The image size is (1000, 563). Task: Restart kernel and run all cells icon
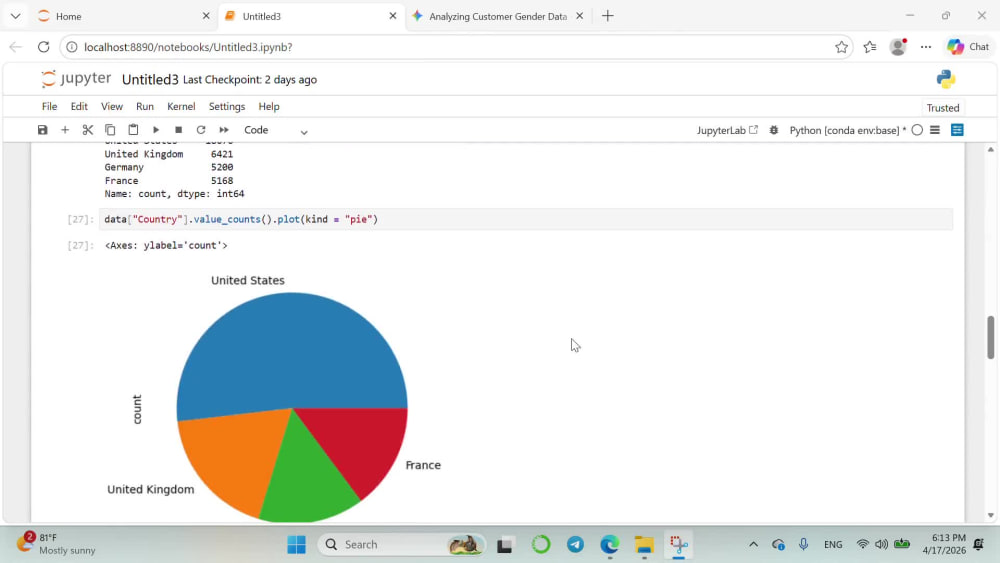coord(224,130)
